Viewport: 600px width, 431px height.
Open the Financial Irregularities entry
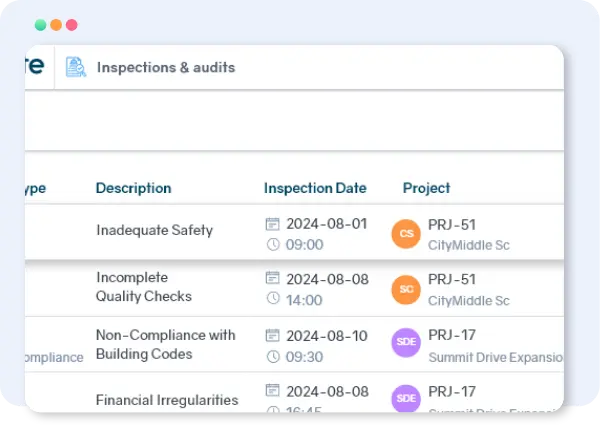tap(167, 400)
